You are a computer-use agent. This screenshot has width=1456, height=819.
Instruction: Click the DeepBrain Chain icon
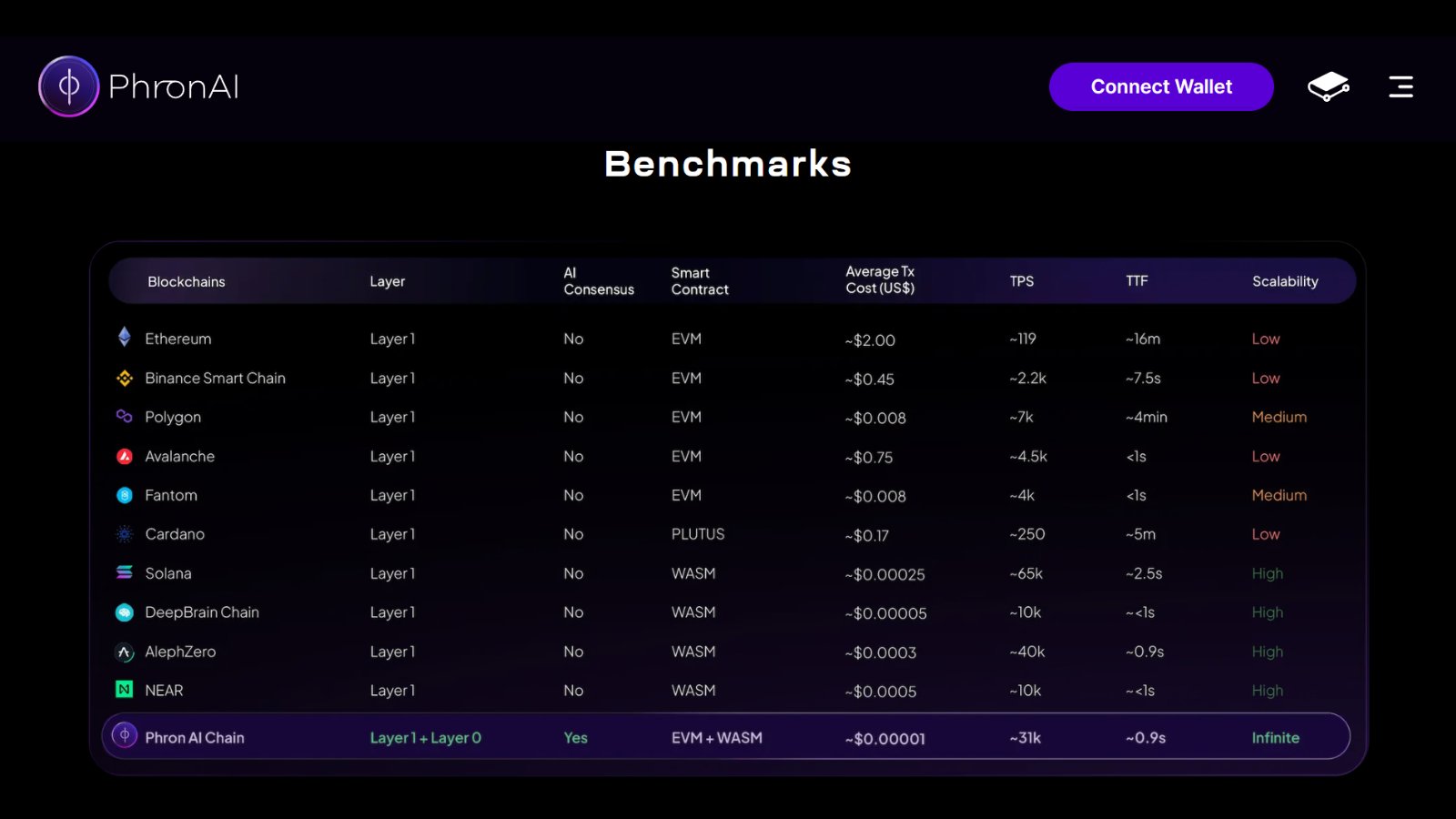[125, 612]
